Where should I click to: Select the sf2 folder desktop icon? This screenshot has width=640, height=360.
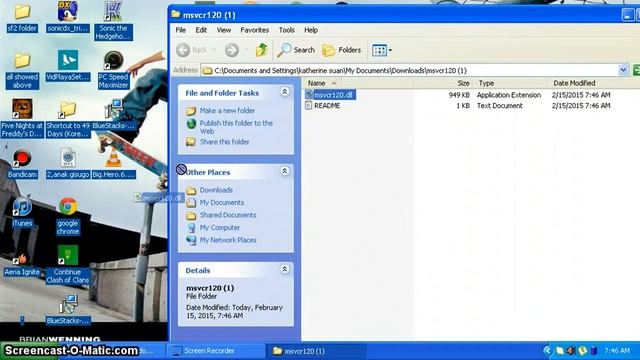[22, 18]
